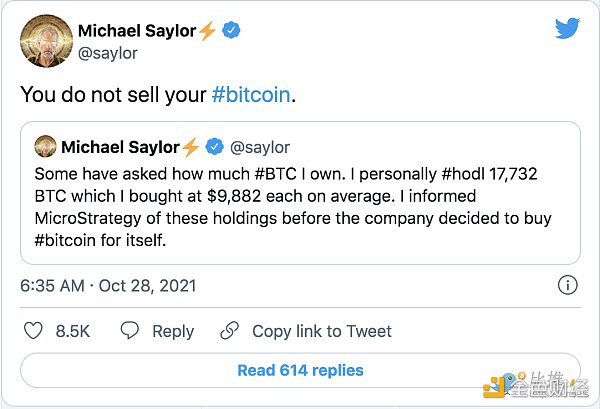Open the quoted tweet body text
Screen dimensions: 600x409
pos(300,205)
